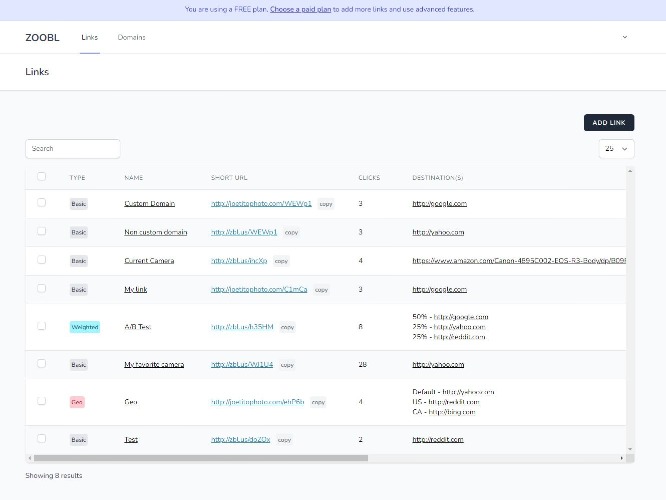This screenshot has width=666, height=500.
Task: Click the vertical scrollbar down arrow
Action: (x=630, y=449)
